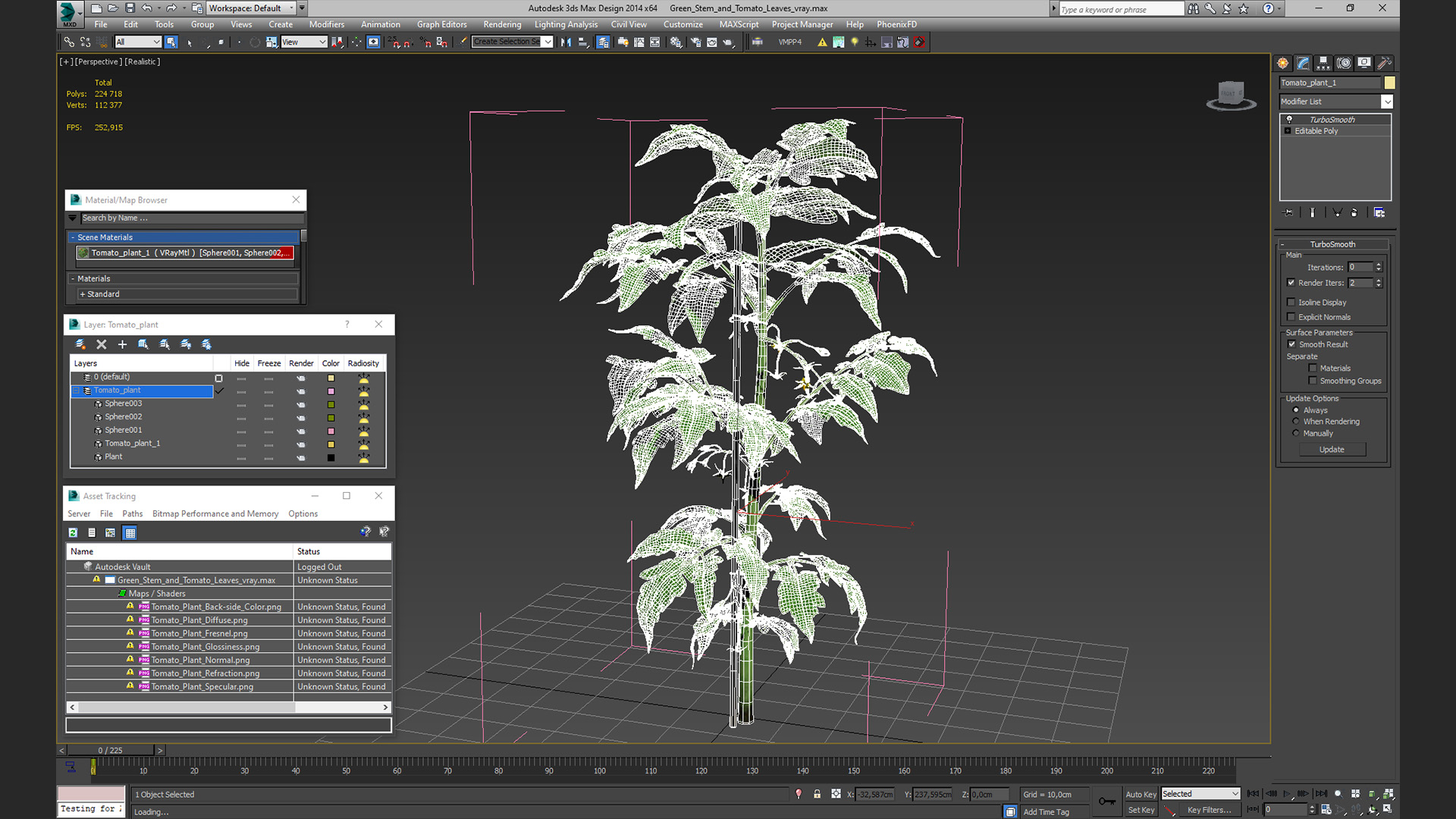Switch Asset Tracking to table view

[x=130, y=533]
